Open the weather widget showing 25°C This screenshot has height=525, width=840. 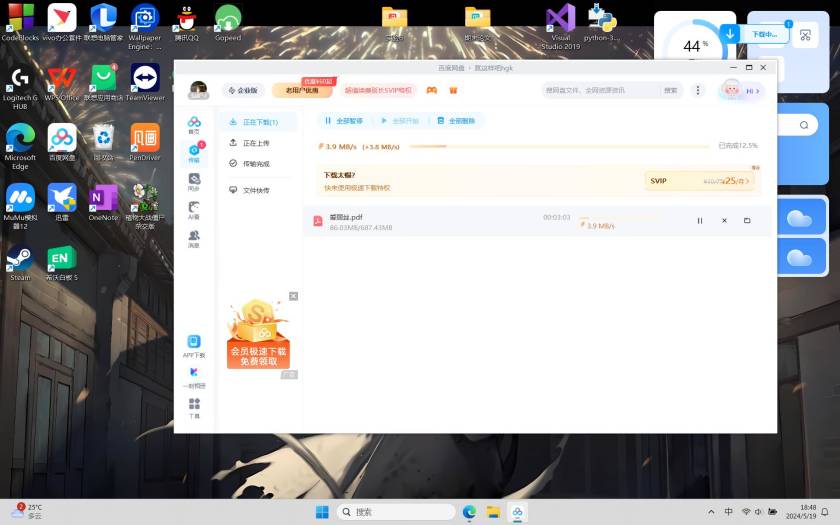[27, 511]
